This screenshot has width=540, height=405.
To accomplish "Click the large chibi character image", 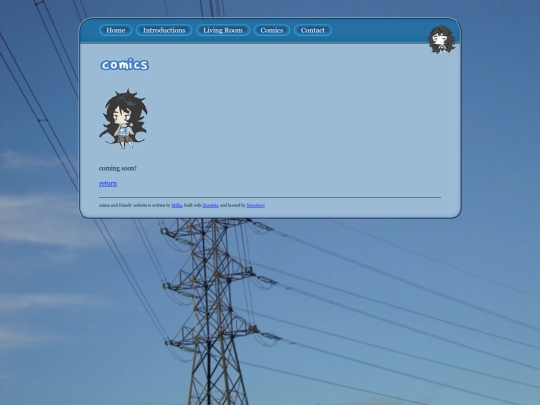I will coord(124,119).
